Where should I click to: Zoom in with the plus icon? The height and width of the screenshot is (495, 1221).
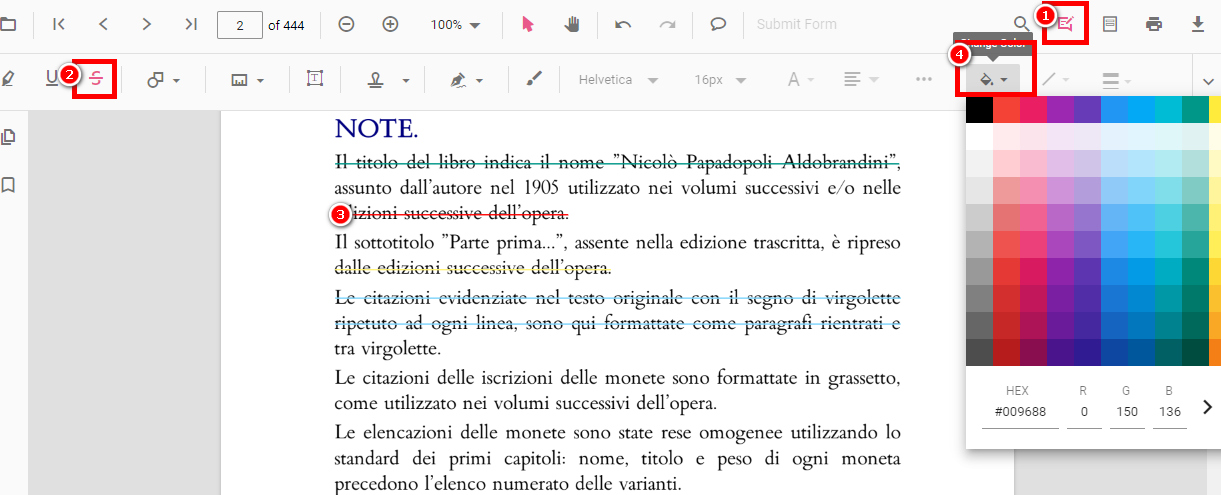point(391,24)
